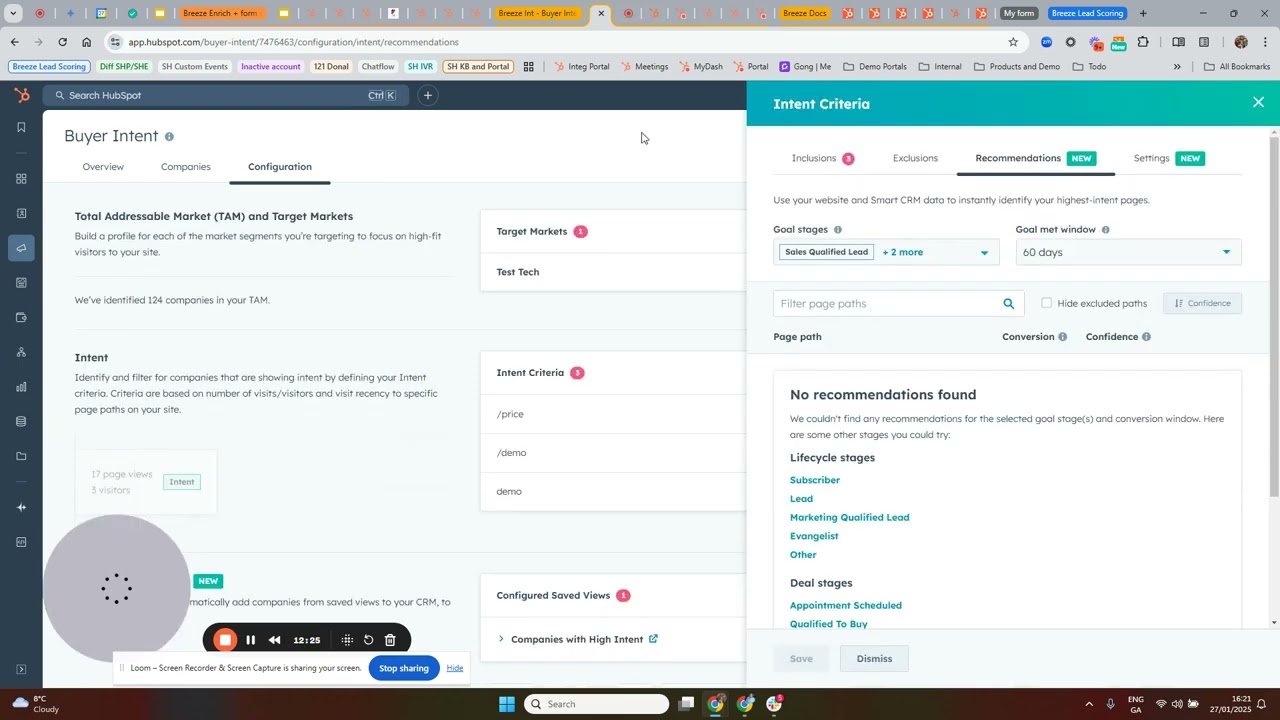Open the Breeze Lead Scoring bookmark
The image size is (1280, 720).
[49, 67]
